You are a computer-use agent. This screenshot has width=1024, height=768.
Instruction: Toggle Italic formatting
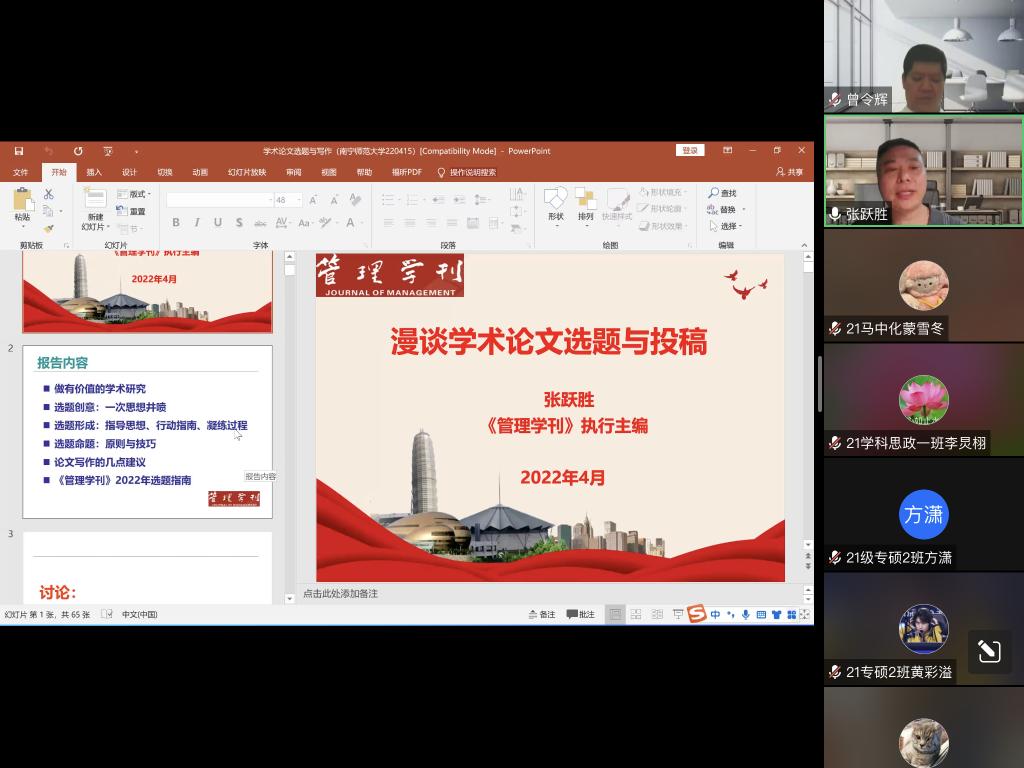point(197,223)
